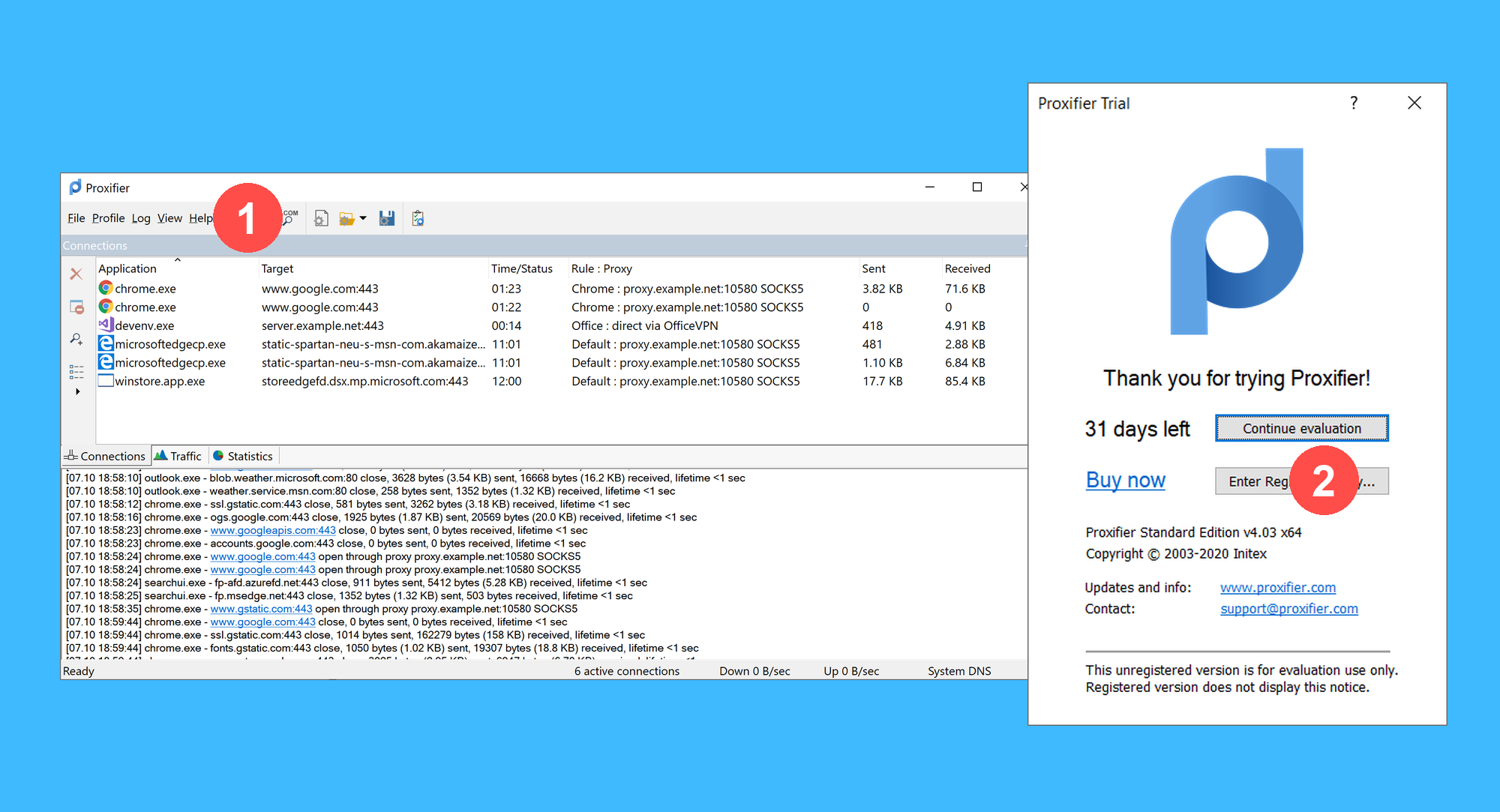1500x812 pixels.
Task: Click the first microsoftedgecp.exe Edge icon
Action: pyautogui.click(x=106, y=343)
